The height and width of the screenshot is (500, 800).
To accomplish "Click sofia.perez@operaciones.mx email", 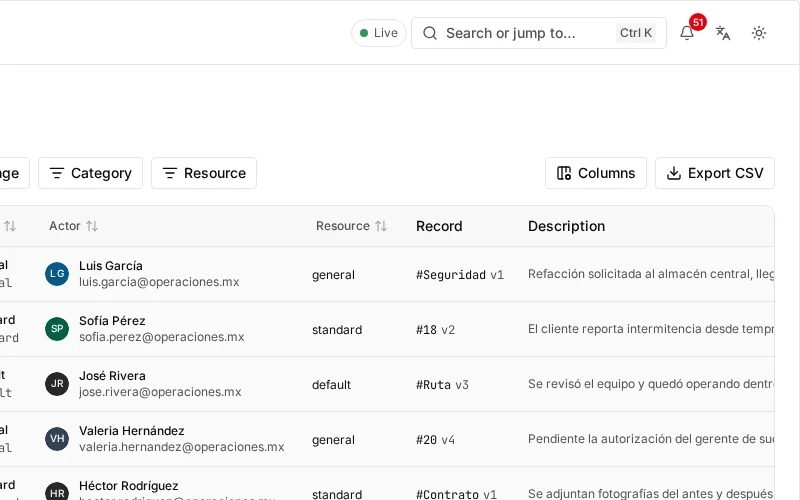I will point(162,337).
